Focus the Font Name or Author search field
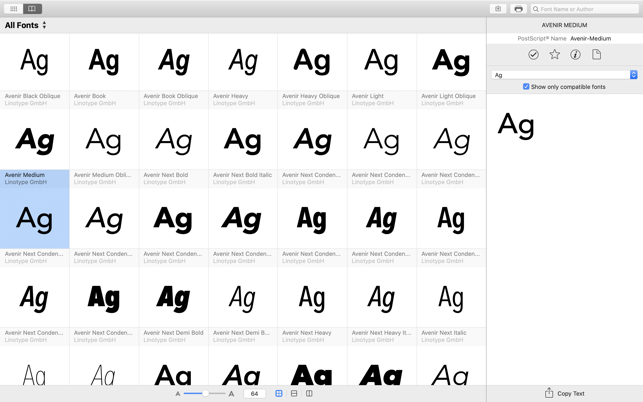 click(x=585, y=9)
